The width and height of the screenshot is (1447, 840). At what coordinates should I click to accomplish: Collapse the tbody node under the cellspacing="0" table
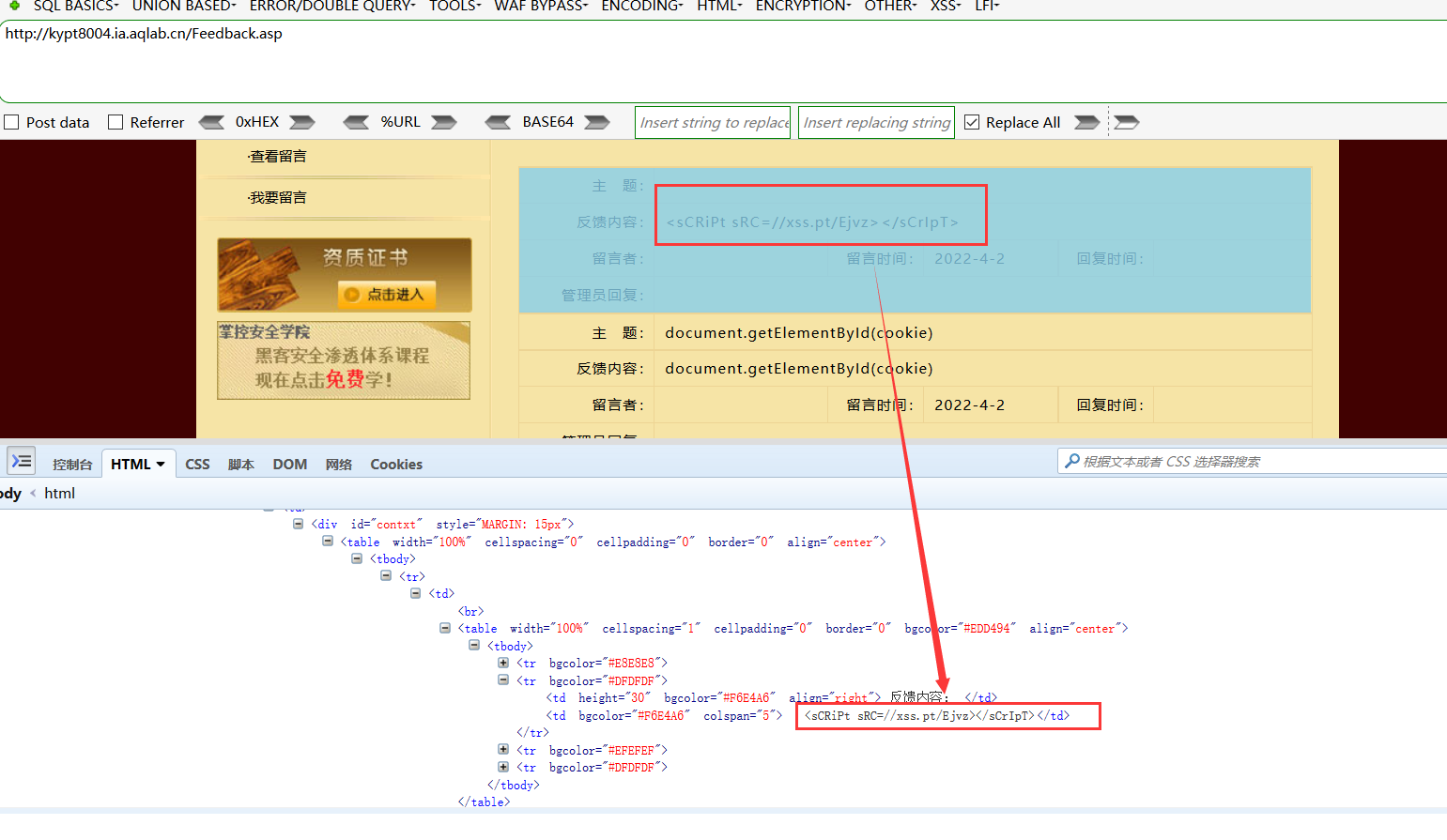click(x=357, y=558)
